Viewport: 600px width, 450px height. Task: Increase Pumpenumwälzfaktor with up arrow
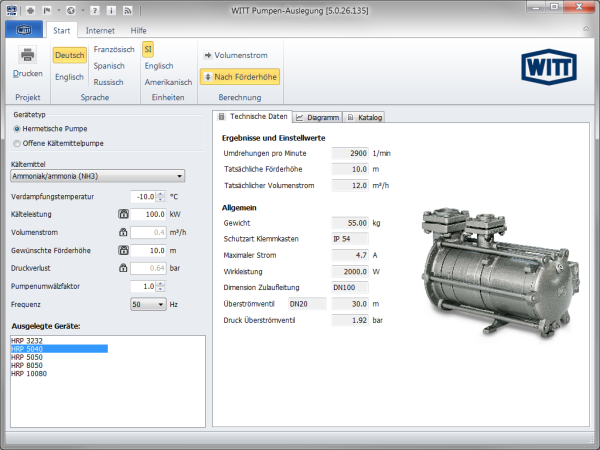point(161,284)
